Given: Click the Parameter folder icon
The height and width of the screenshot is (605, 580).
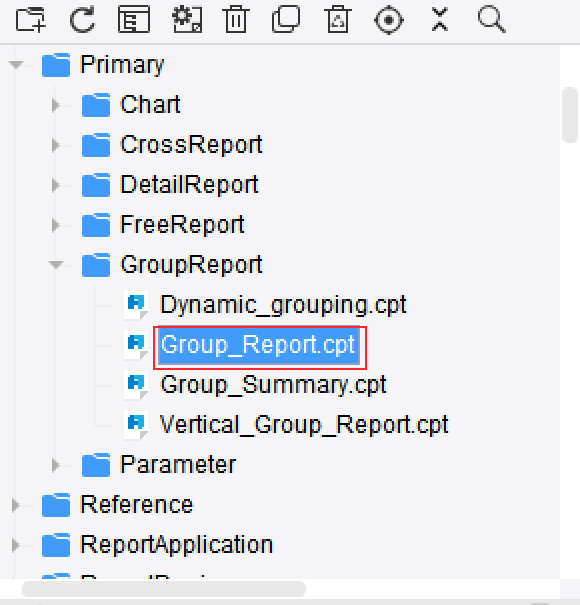Looking at the screenshot, I should click(x=96, y=465).
